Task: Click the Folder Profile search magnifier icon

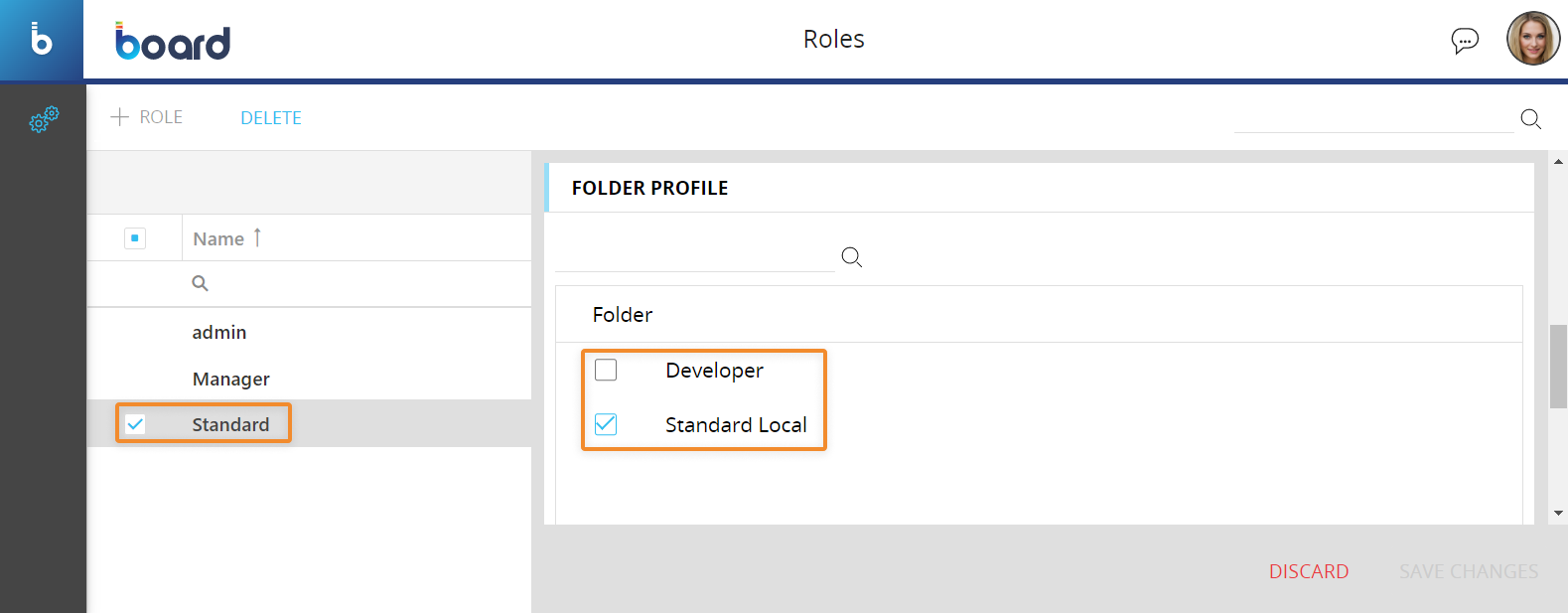Action: pyautogui.click(x=851, y=257)
